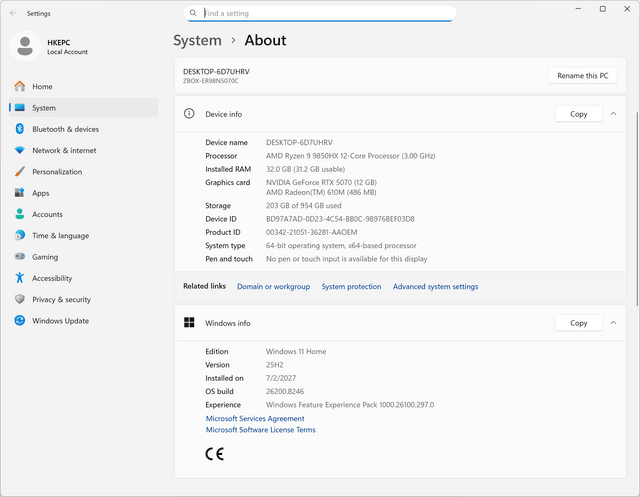640x497 pixels.
Task: Click the Time & language globe icon
Action: pyautogui.click(x=20, y=235)
